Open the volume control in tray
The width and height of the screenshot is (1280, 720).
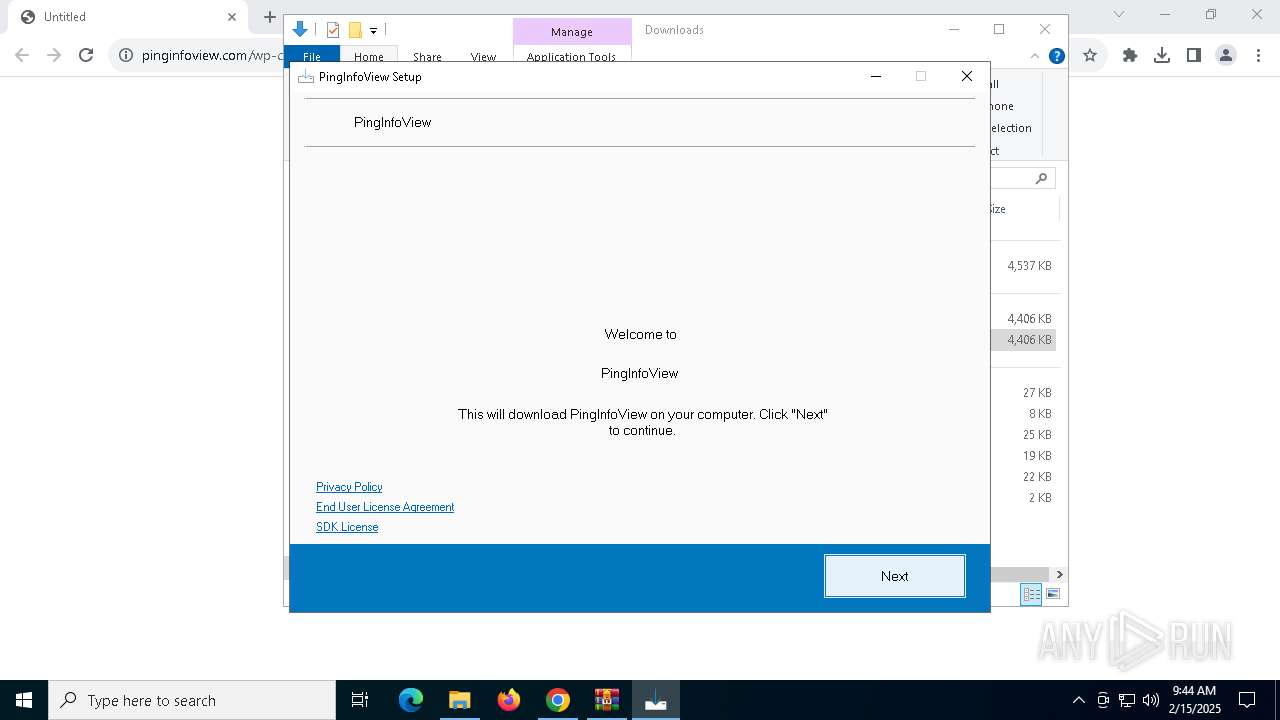point(1151,700)
